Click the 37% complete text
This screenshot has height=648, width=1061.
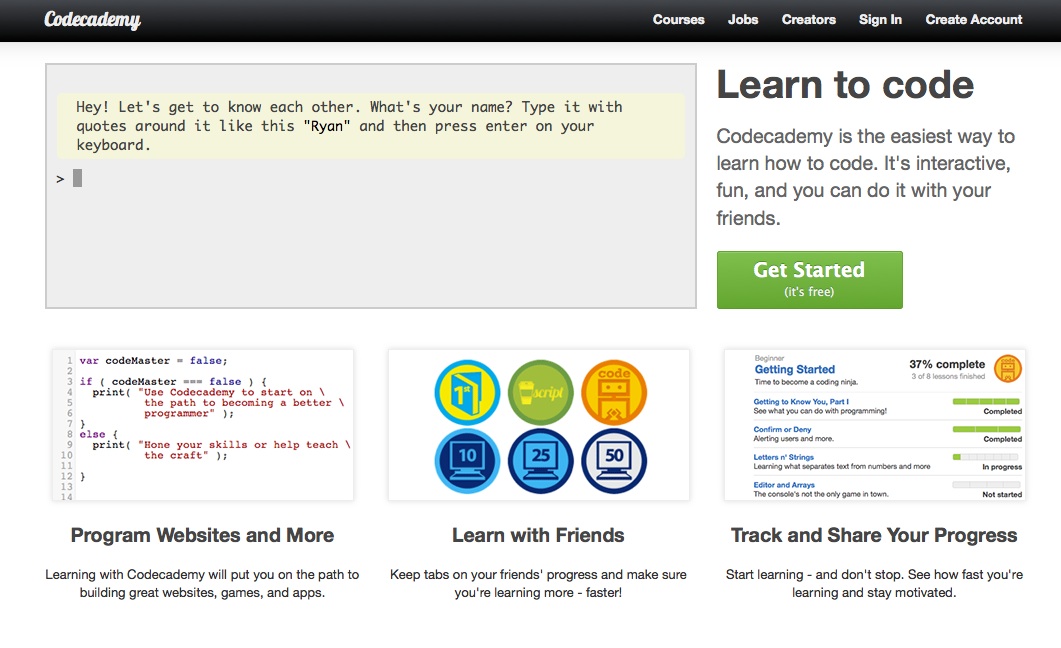click(947, 364)
